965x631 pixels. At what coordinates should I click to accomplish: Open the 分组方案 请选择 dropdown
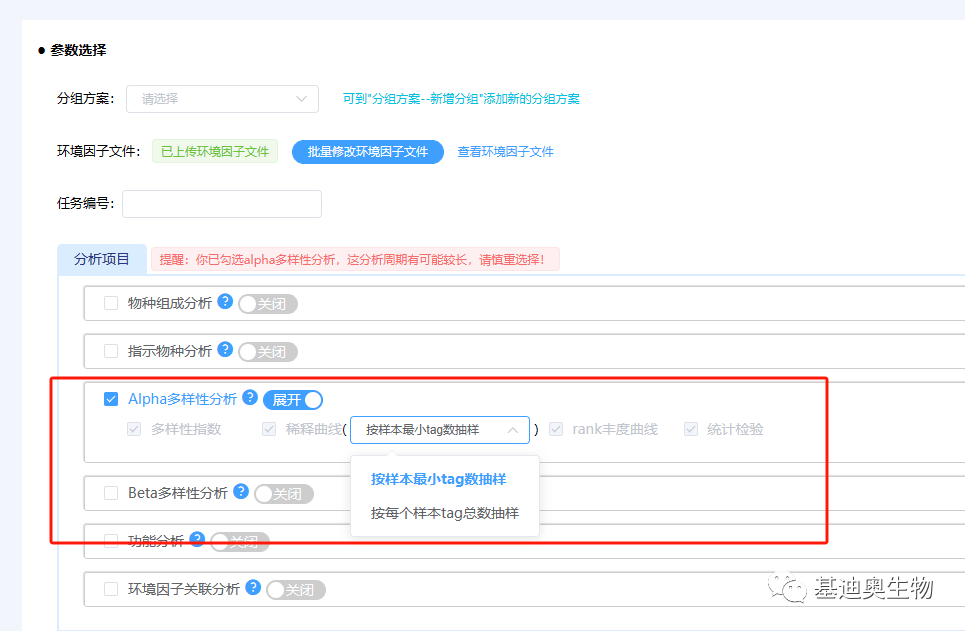(x=221, y=99)
